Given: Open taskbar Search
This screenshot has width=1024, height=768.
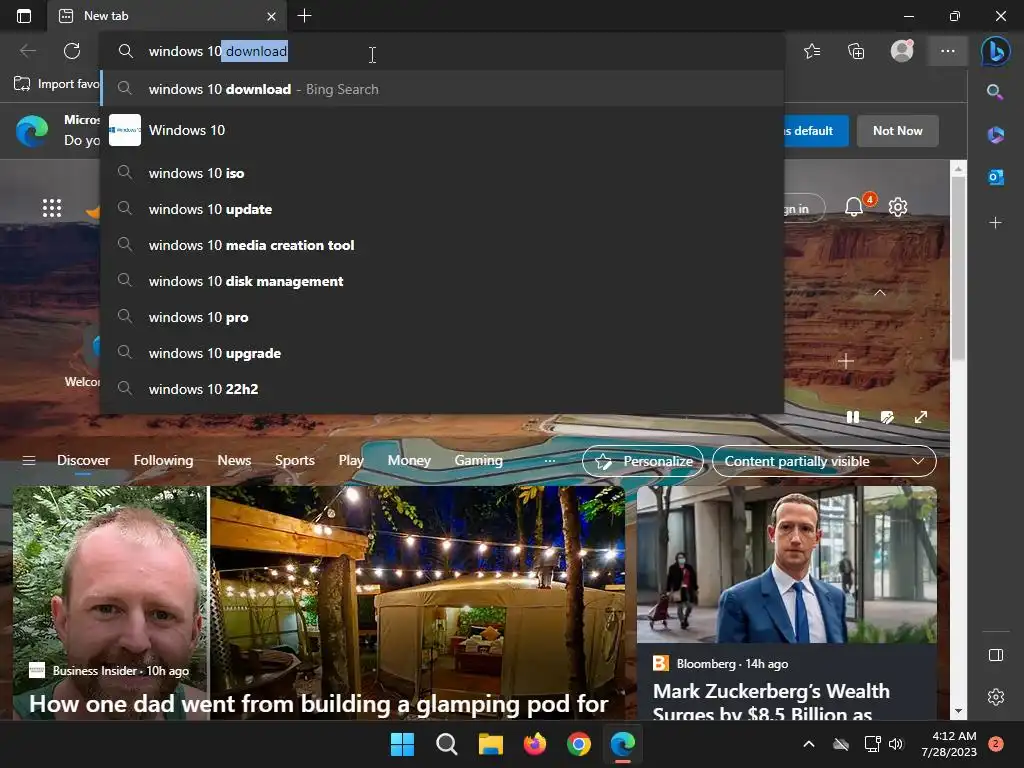Looking at the screenshot, I should tap(447, 744).
